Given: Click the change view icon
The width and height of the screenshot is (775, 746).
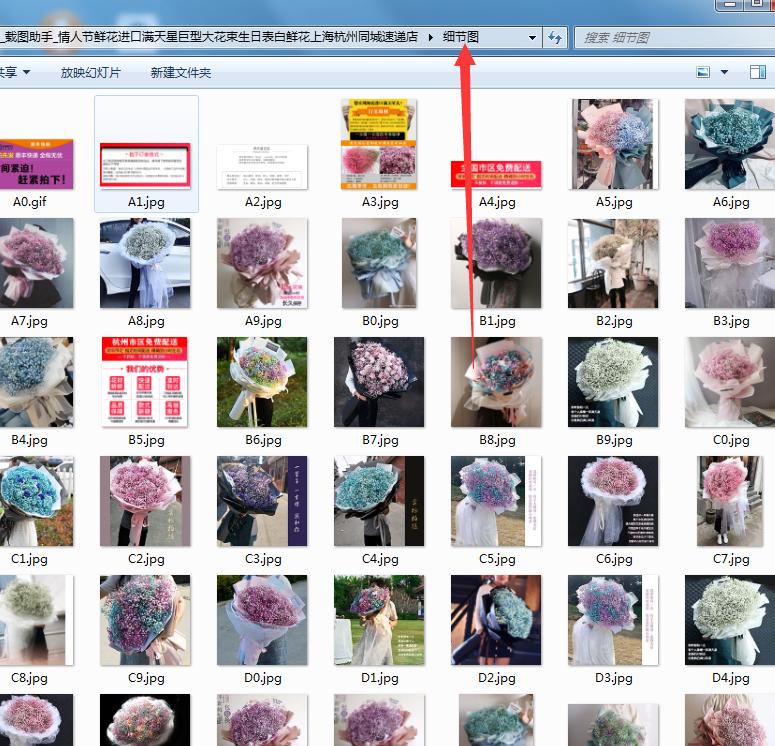Looking at the screenshot, I should coord(703,72).
